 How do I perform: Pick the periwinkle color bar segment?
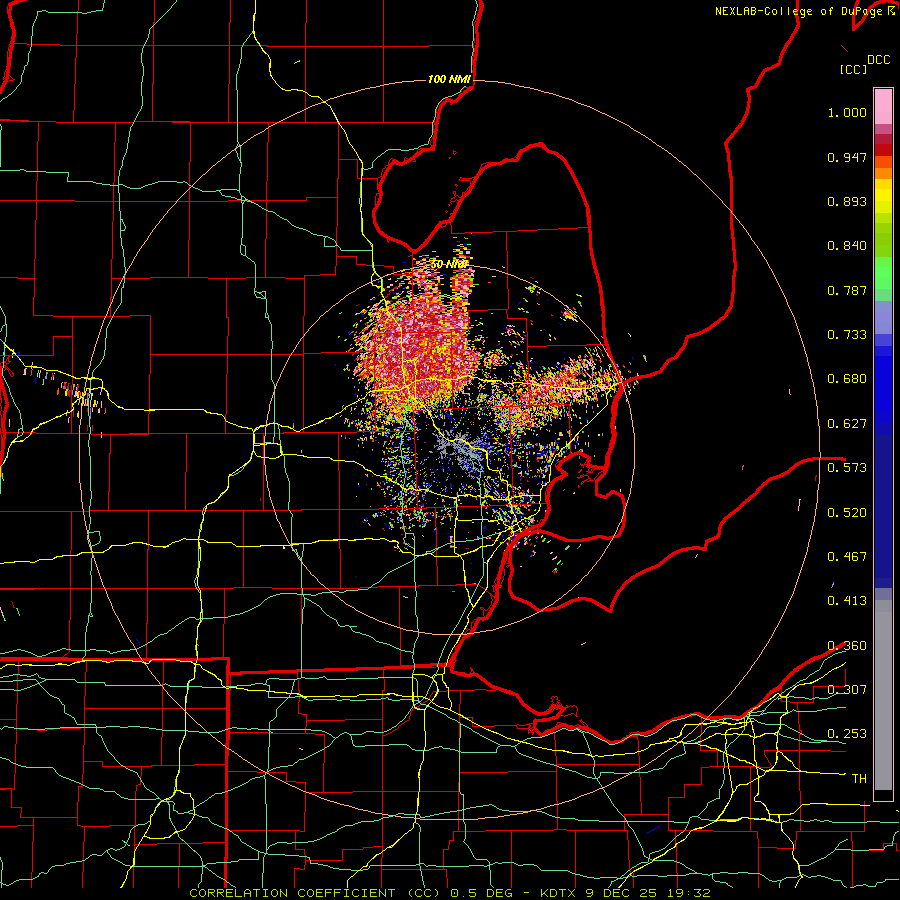click(883, 317)
